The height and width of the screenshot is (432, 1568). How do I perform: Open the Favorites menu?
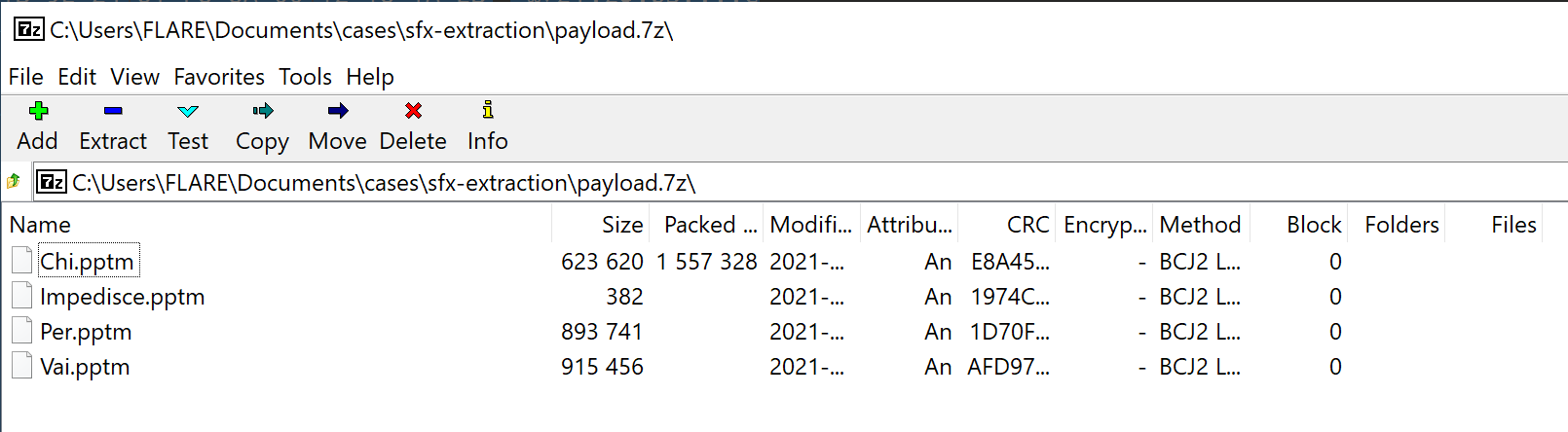coord(219,77)
